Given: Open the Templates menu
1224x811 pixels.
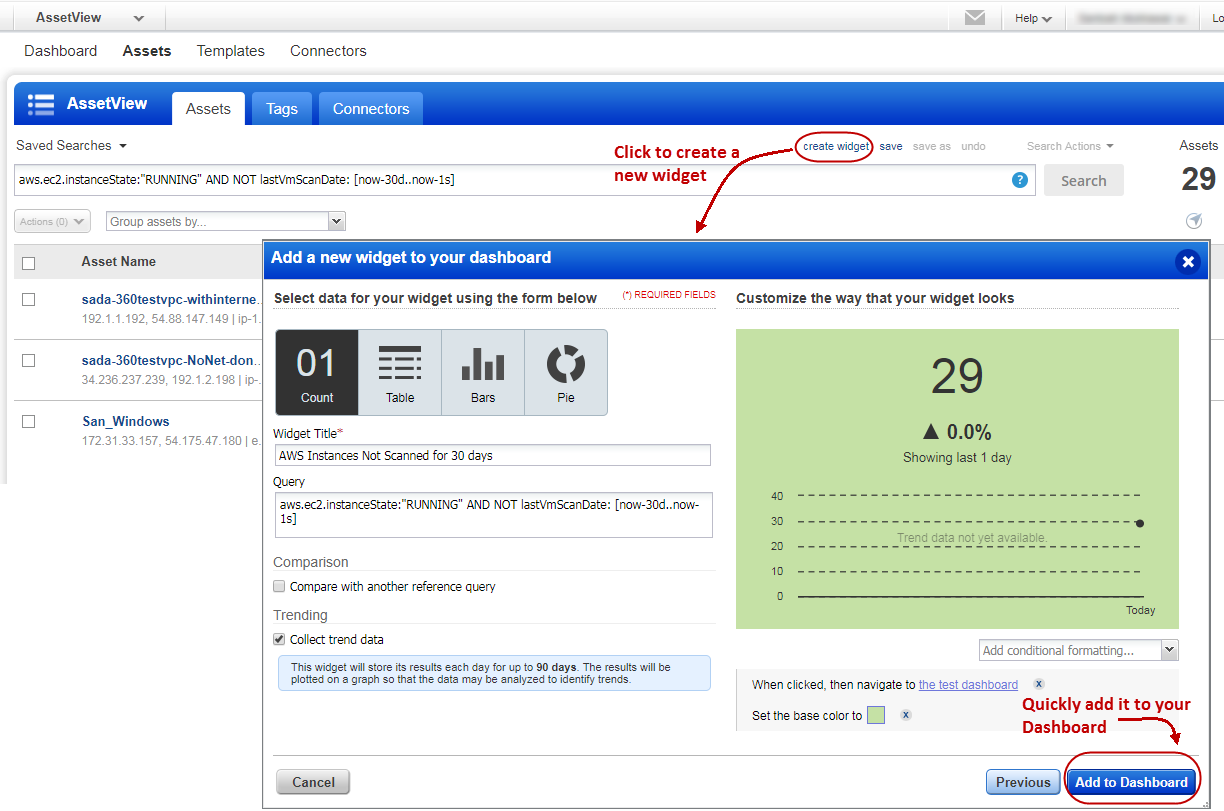Looking at the screenshot, I should (231, 51).
